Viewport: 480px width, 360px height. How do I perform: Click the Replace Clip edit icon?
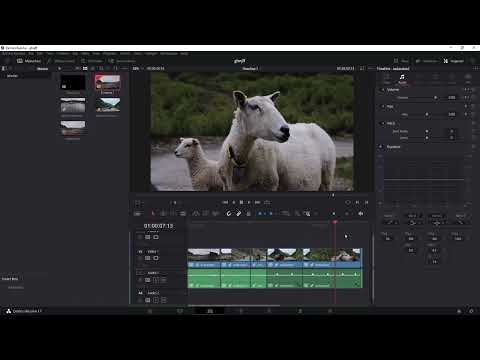216,213
